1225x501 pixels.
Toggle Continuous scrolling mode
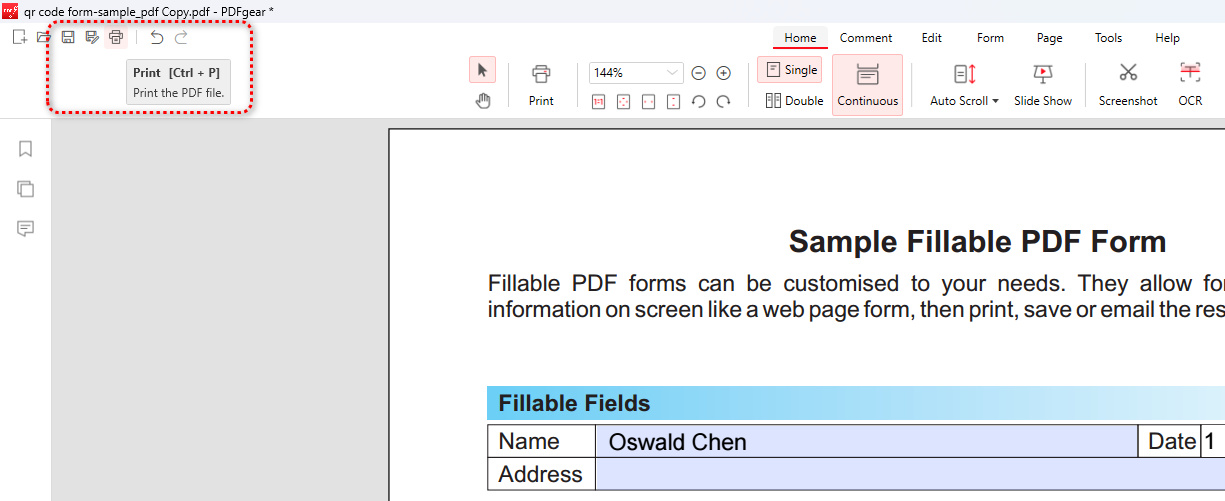click(867, 85)
